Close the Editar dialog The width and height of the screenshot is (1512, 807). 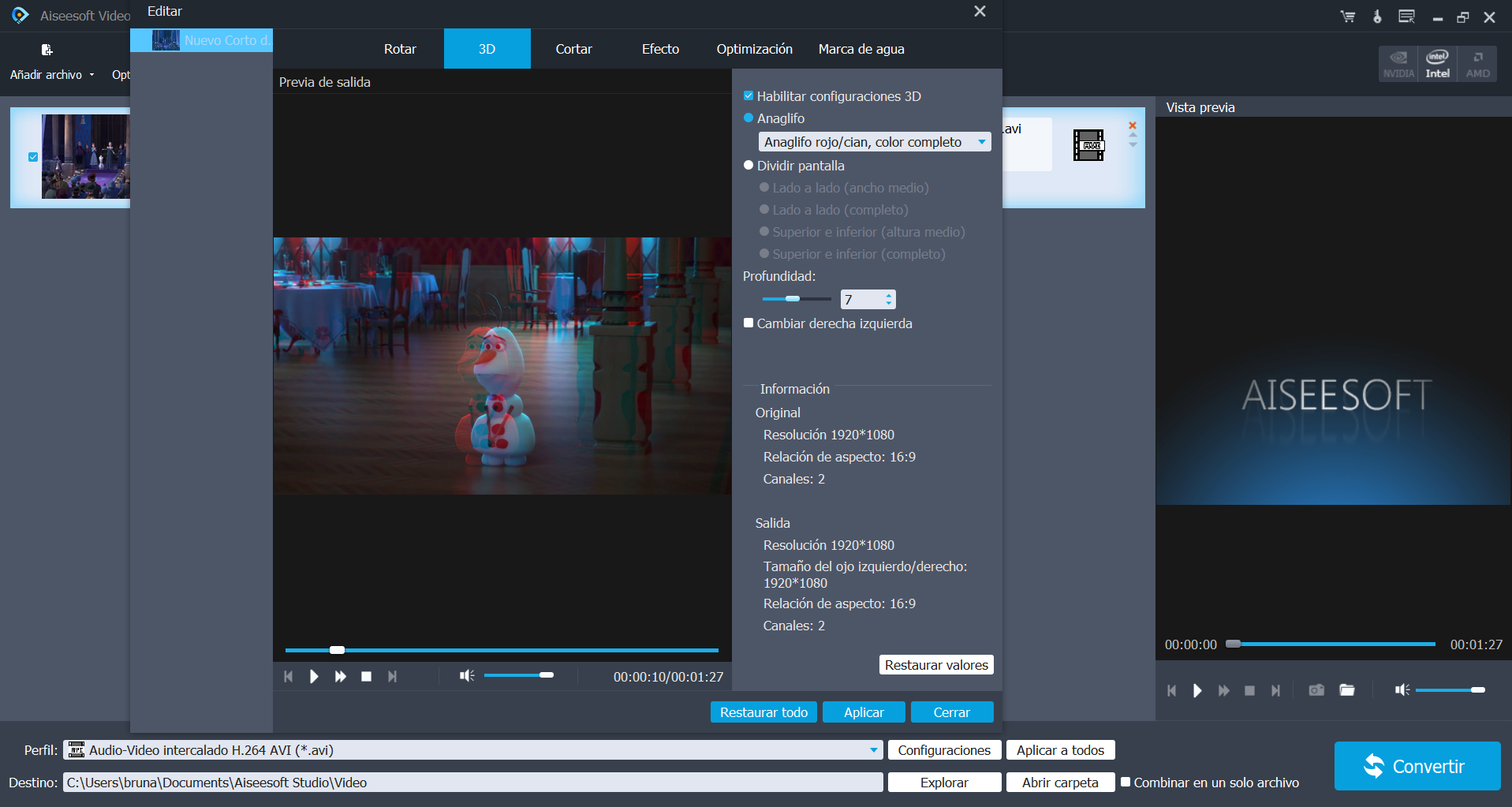pos(980,11)
